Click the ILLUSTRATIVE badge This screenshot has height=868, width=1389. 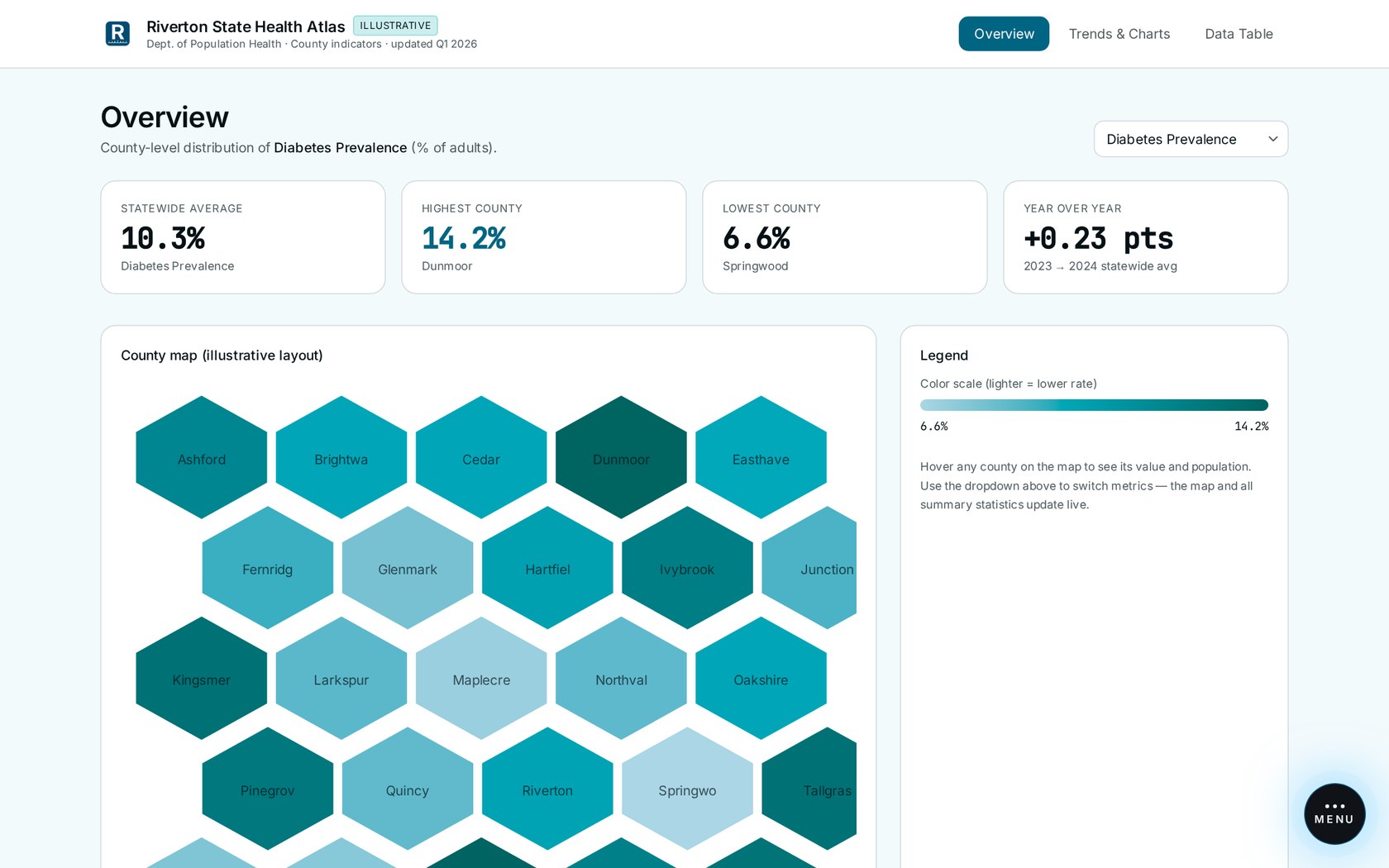click(x=395, y=26)
